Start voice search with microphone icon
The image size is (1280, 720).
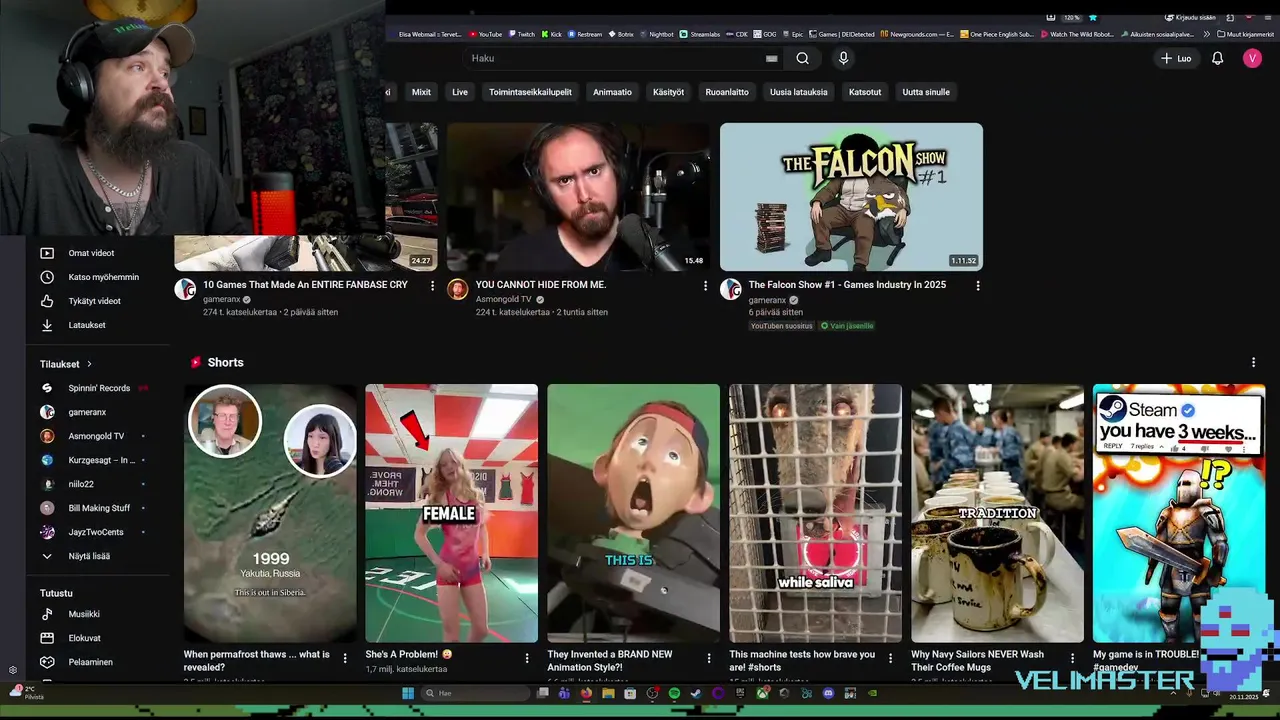pyautogui.click(x=843, y=58)
